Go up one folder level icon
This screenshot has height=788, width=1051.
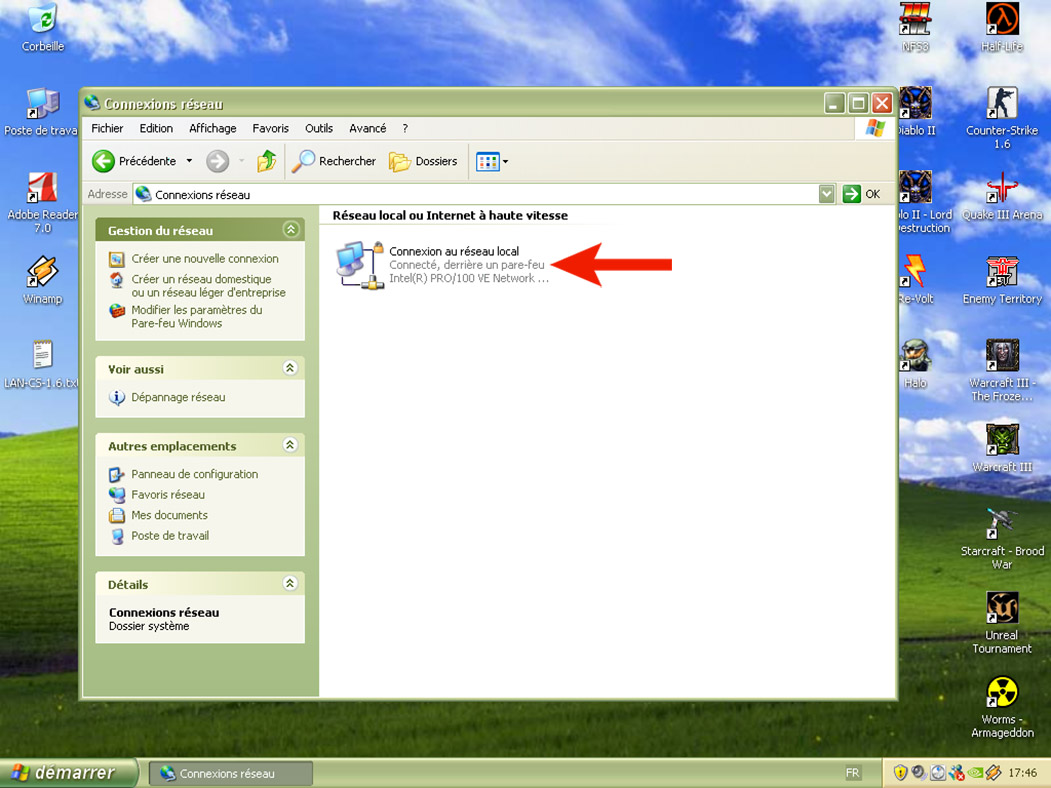267,161
